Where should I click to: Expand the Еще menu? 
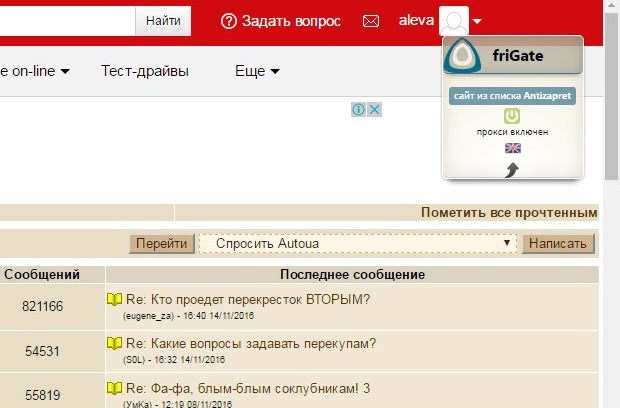point(257,71)
